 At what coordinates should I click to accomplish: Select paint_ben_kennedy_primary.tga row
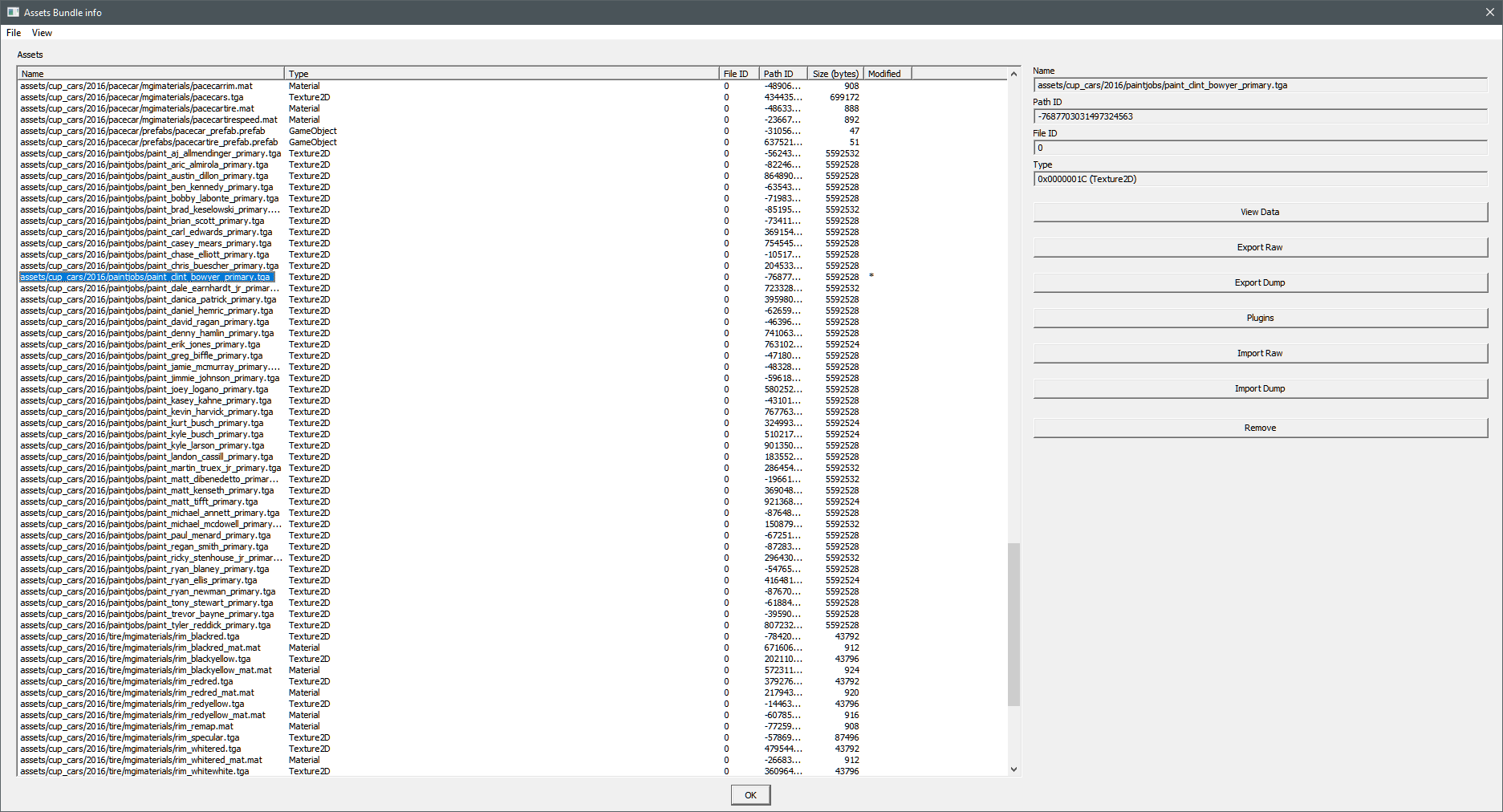tap(512, 187)
